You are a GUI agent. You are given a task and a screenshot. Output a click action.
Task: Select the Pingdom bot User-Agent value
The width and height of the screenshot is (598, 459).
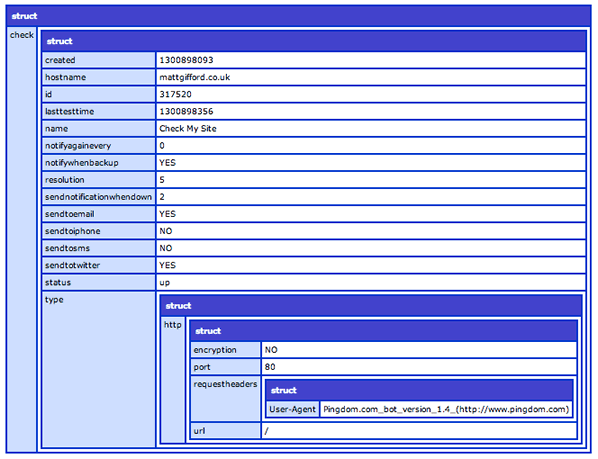(x=446, y=409)
